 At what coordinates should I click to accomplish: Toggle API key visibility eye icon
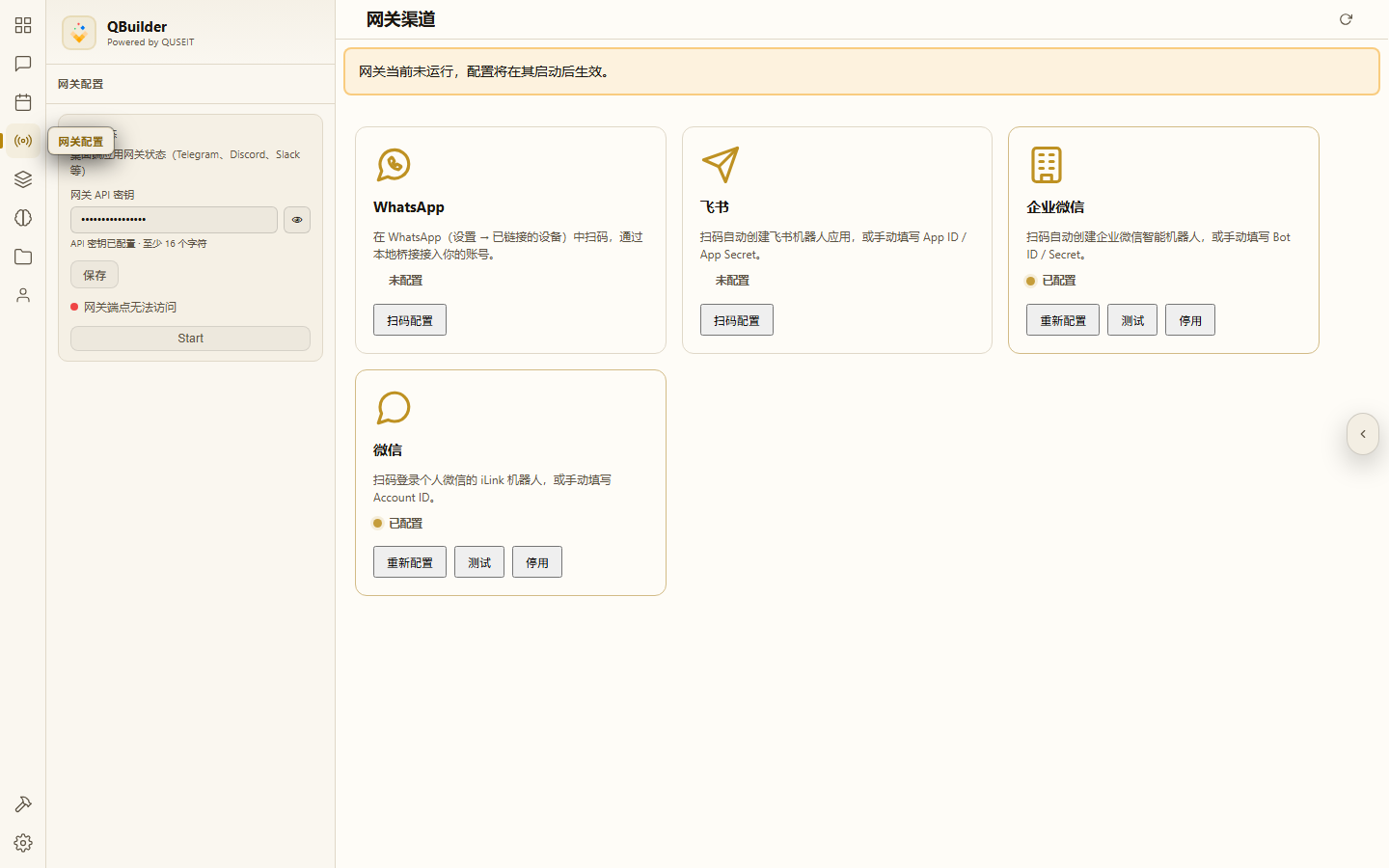pos(297,220)
